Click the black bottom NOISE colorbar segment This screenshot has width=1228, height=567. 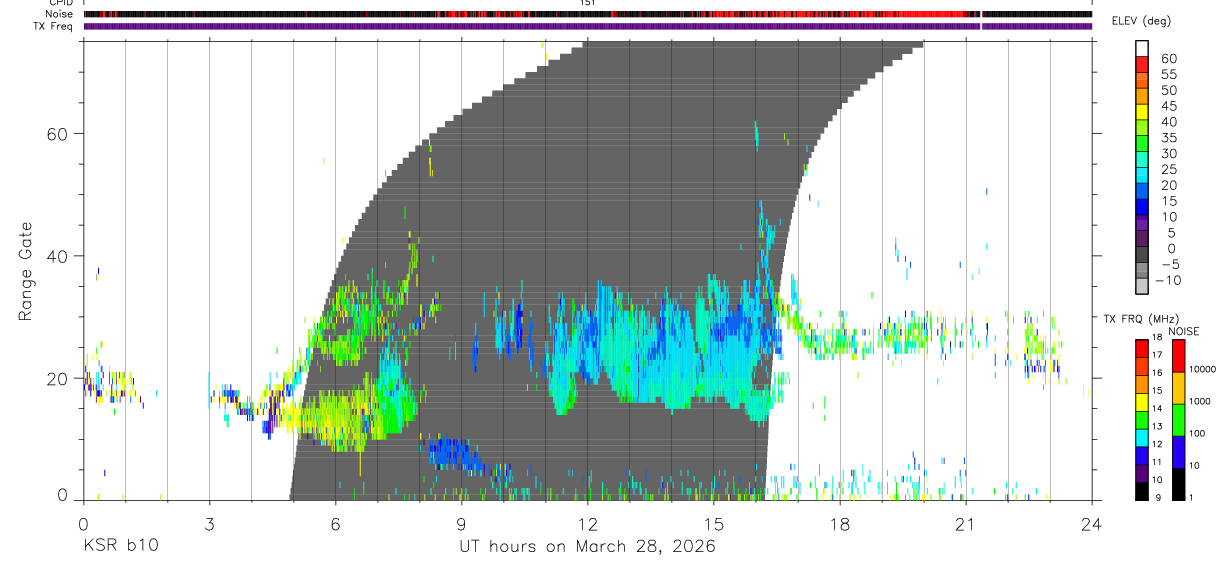coord(1178,484)
